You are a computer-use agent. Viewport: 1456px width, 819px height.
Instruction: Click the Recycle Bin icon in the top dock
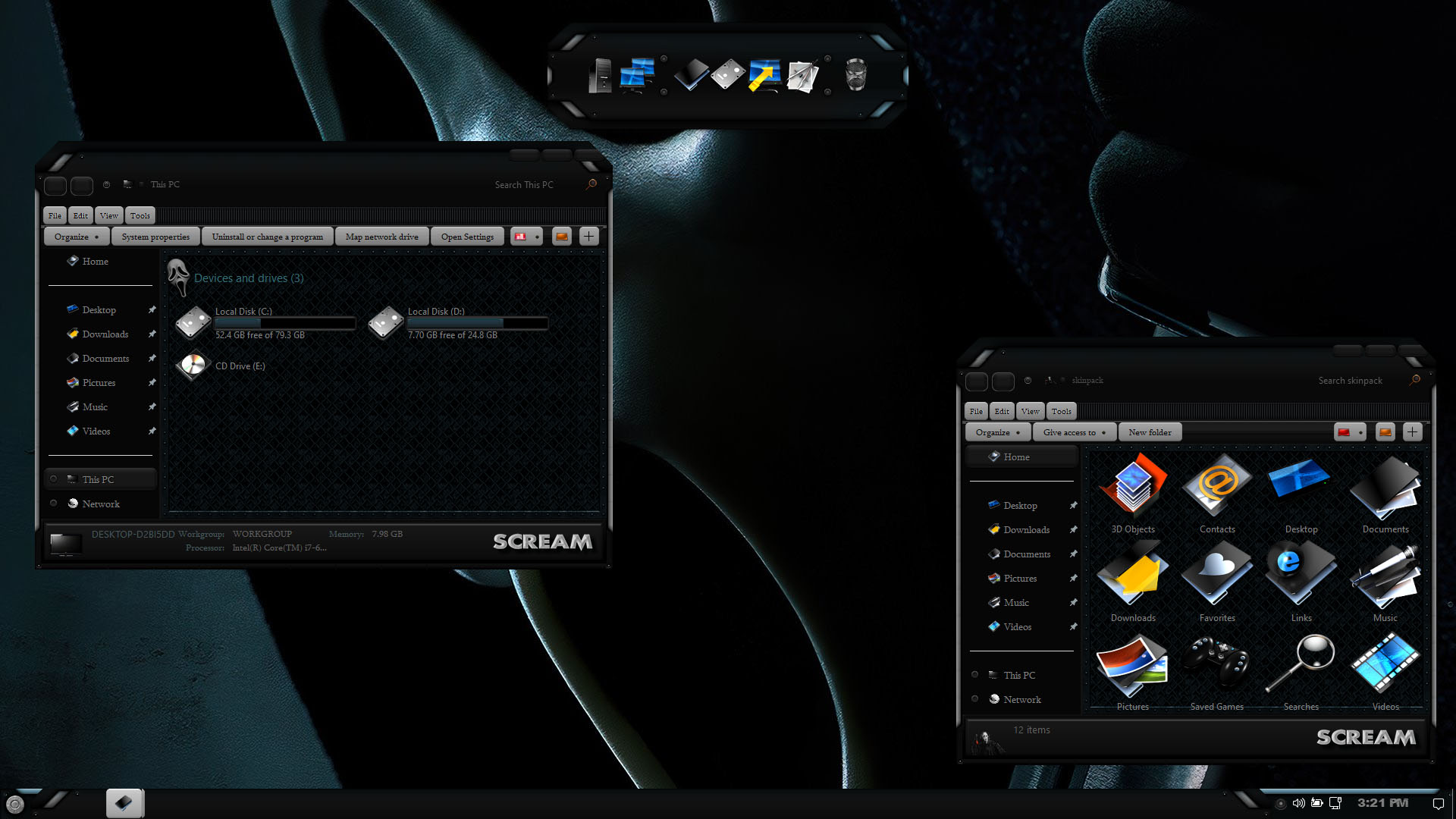[x=855, y=75]
